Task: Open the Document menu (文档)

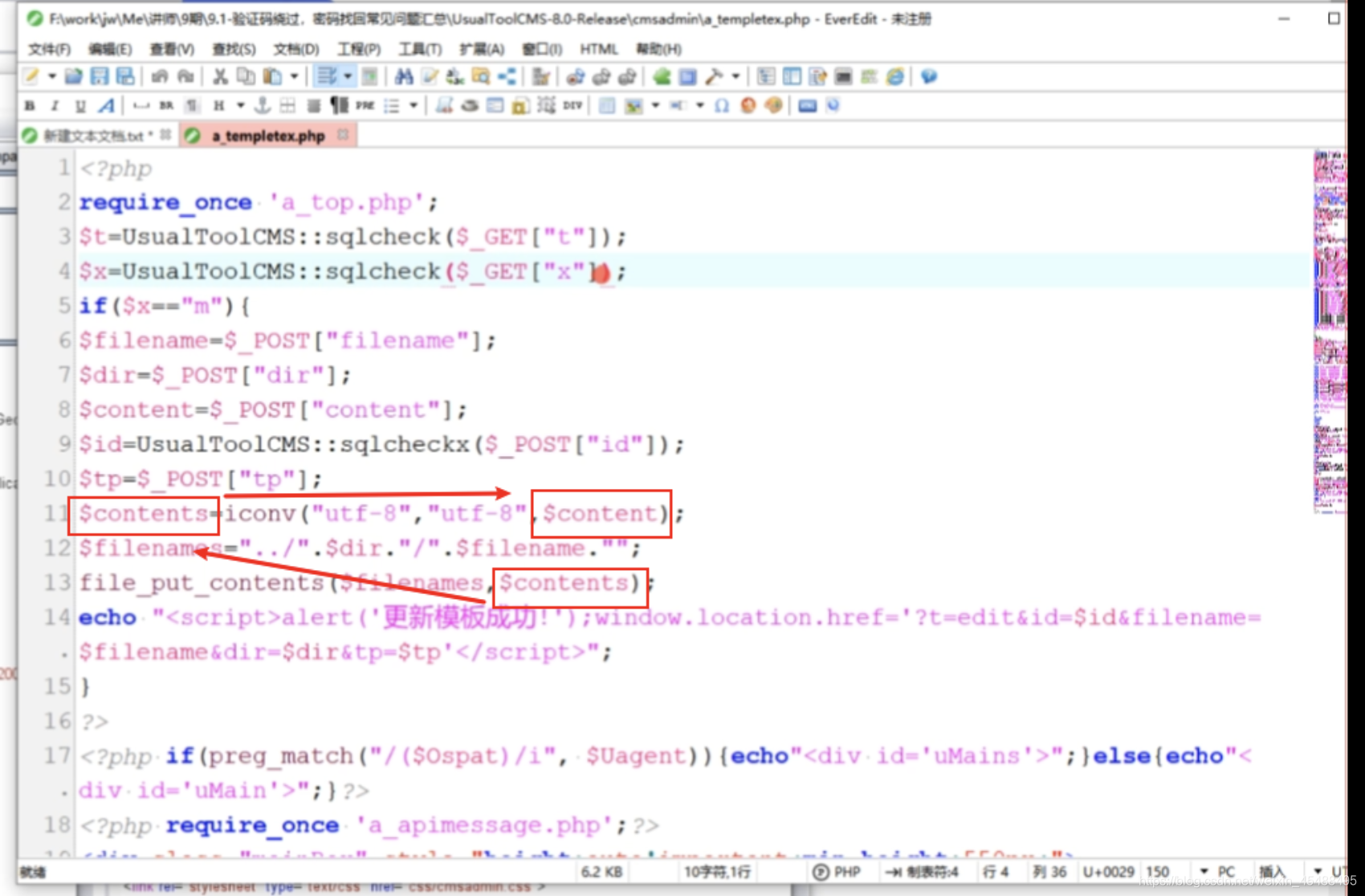Action: tap(296, 49)
